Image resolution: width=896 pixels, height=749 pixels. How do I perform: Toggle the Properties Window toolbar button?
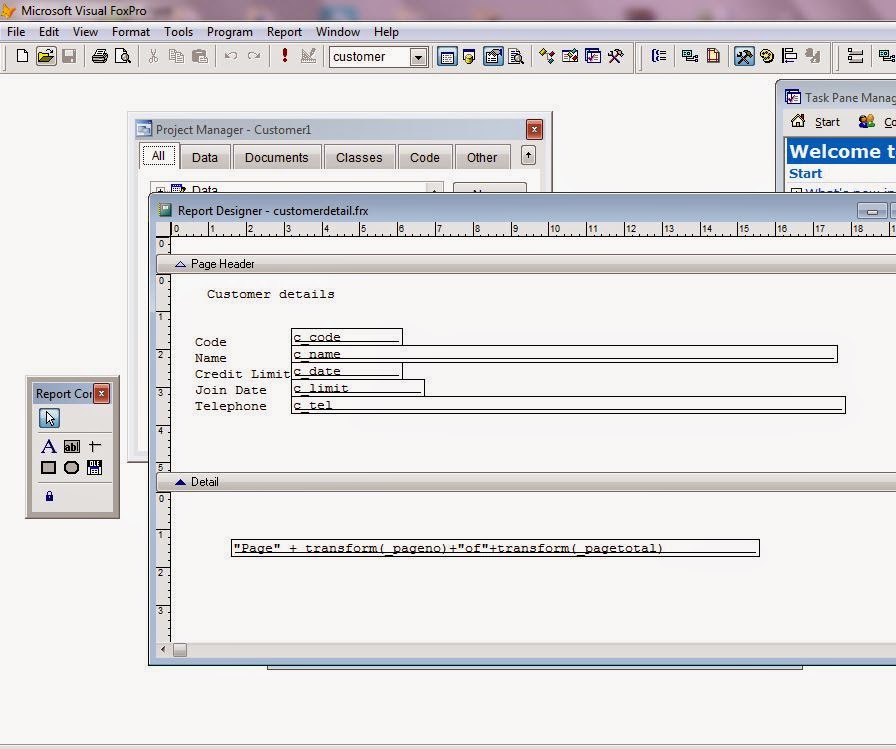pyautogui.click(x=493, y=56)
